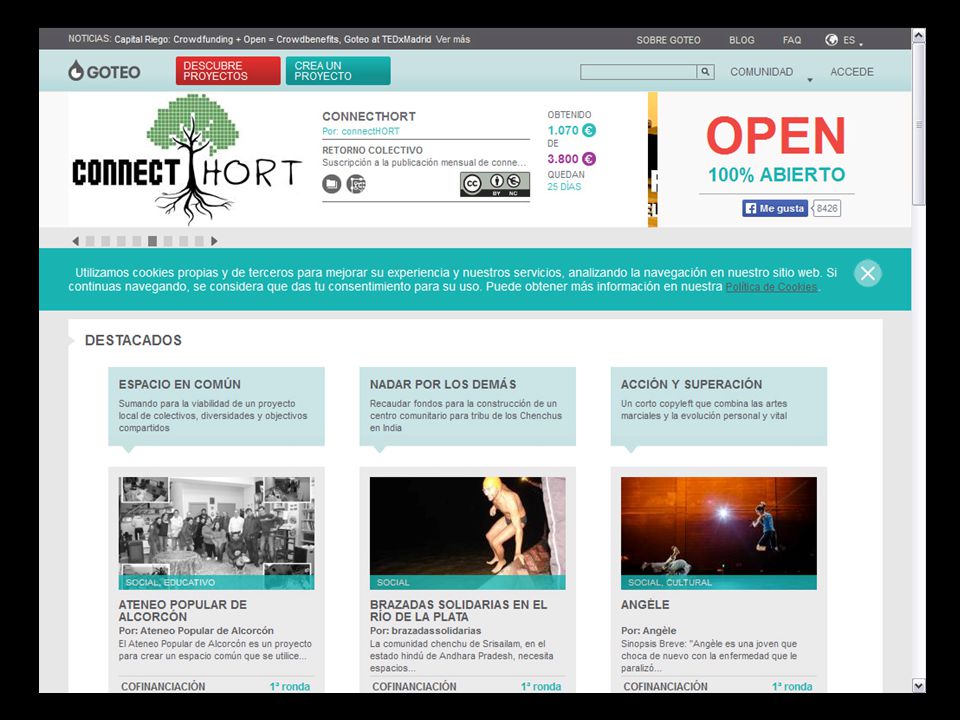960x720 pixels.
Task: Select the first carousel dot
Action: (90, 241)
